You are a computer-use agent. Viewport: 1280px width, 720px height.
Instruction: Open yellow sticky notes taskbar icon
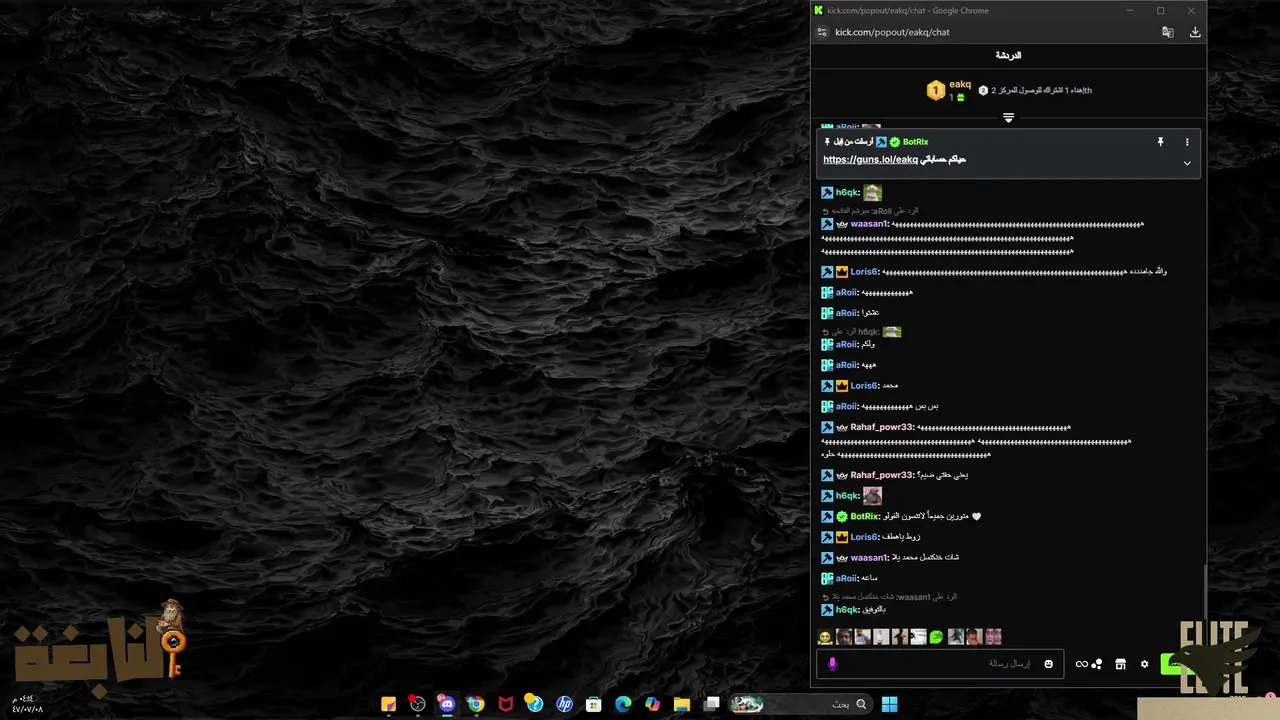point(389,704)
